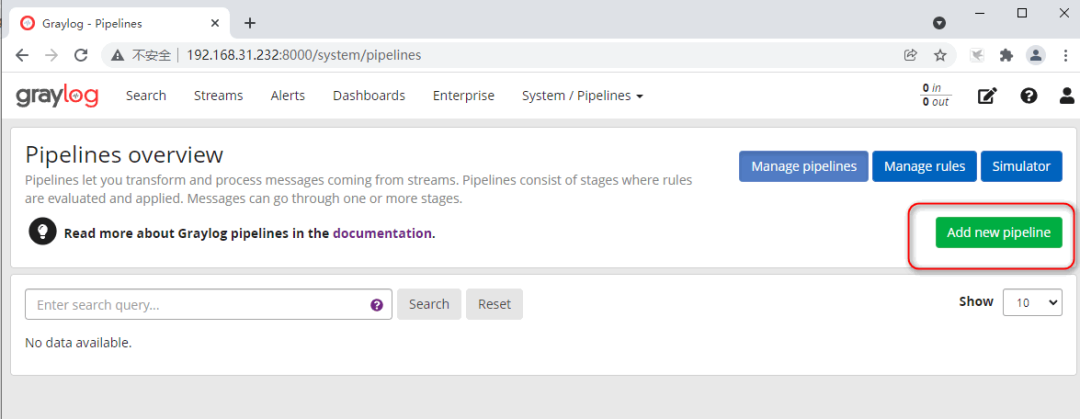Open the help question mark icon
This screenshot has height=419, width=1080.
pyautogui.click(x=1028, y=96)
